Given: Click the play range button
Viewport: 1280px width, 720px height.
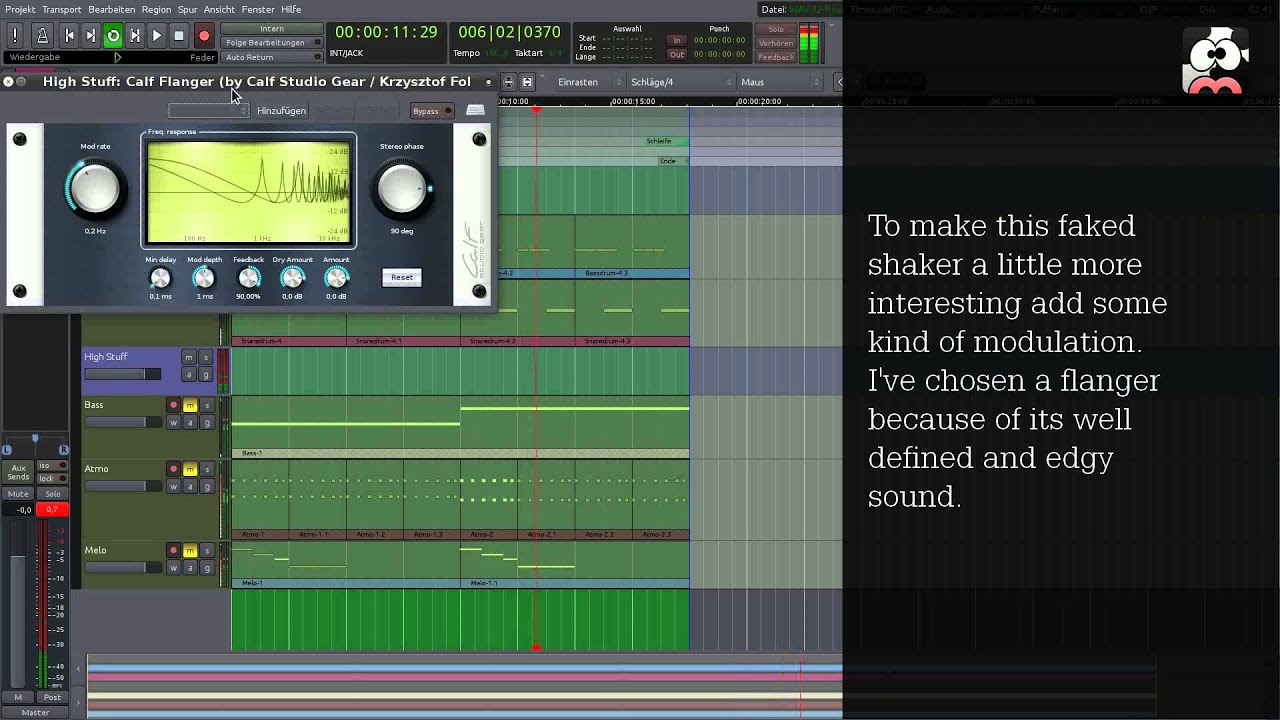Looking at the screenshot, I should point(135,36).
